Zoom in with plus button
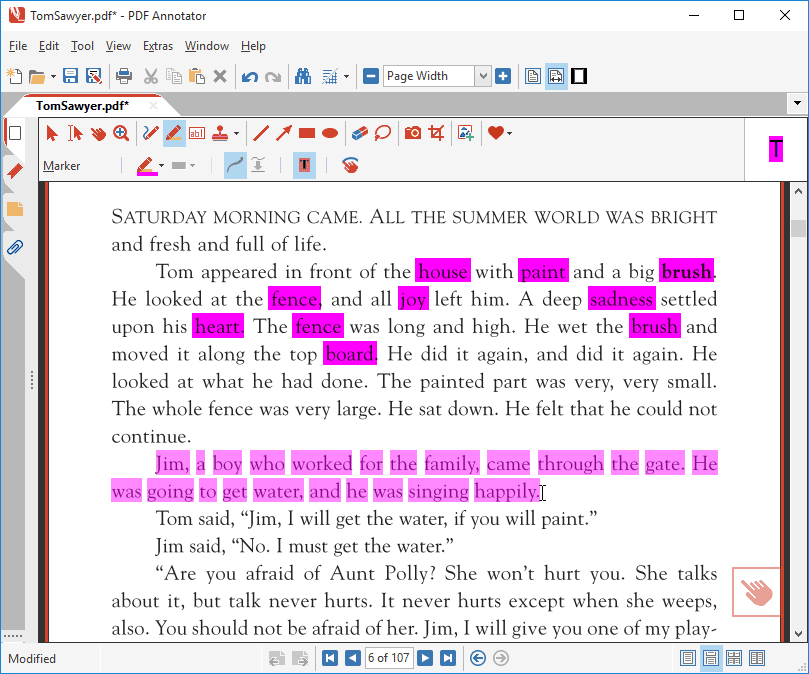This screenshot has height=674, width=809. click(503, 76)
